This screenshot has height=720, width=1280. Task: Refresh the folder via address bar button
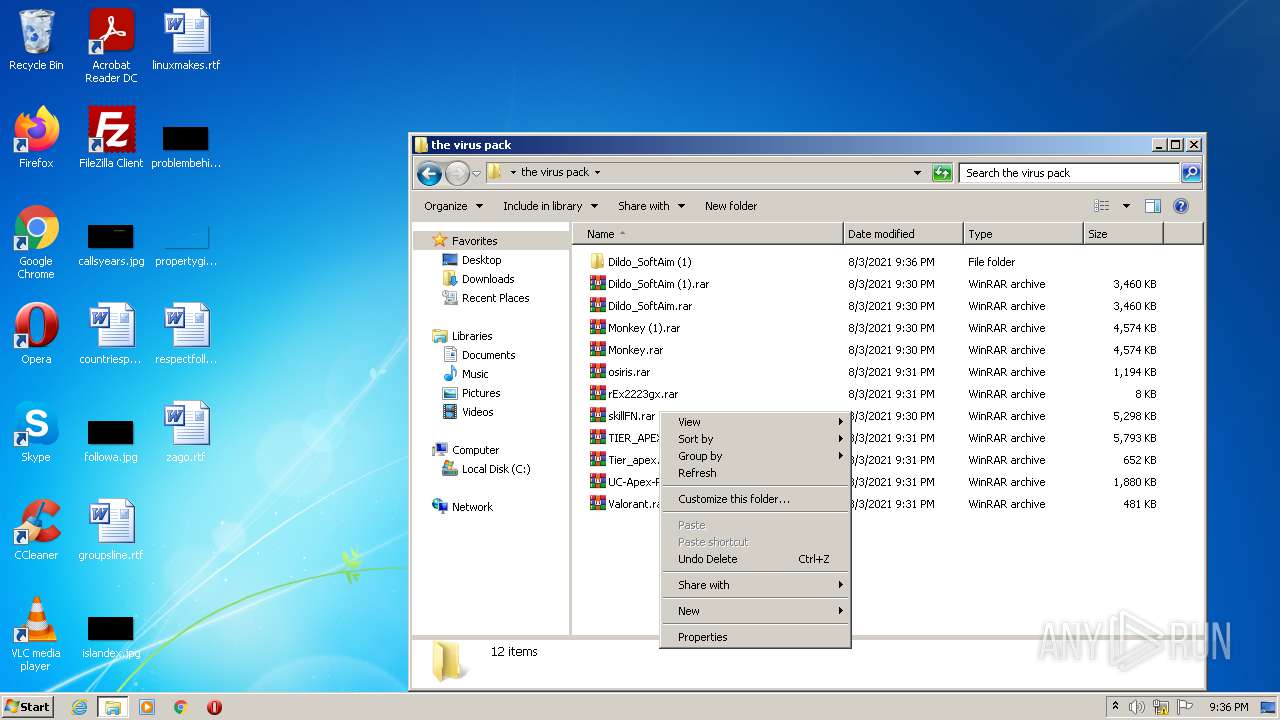(x=941, y=173)
